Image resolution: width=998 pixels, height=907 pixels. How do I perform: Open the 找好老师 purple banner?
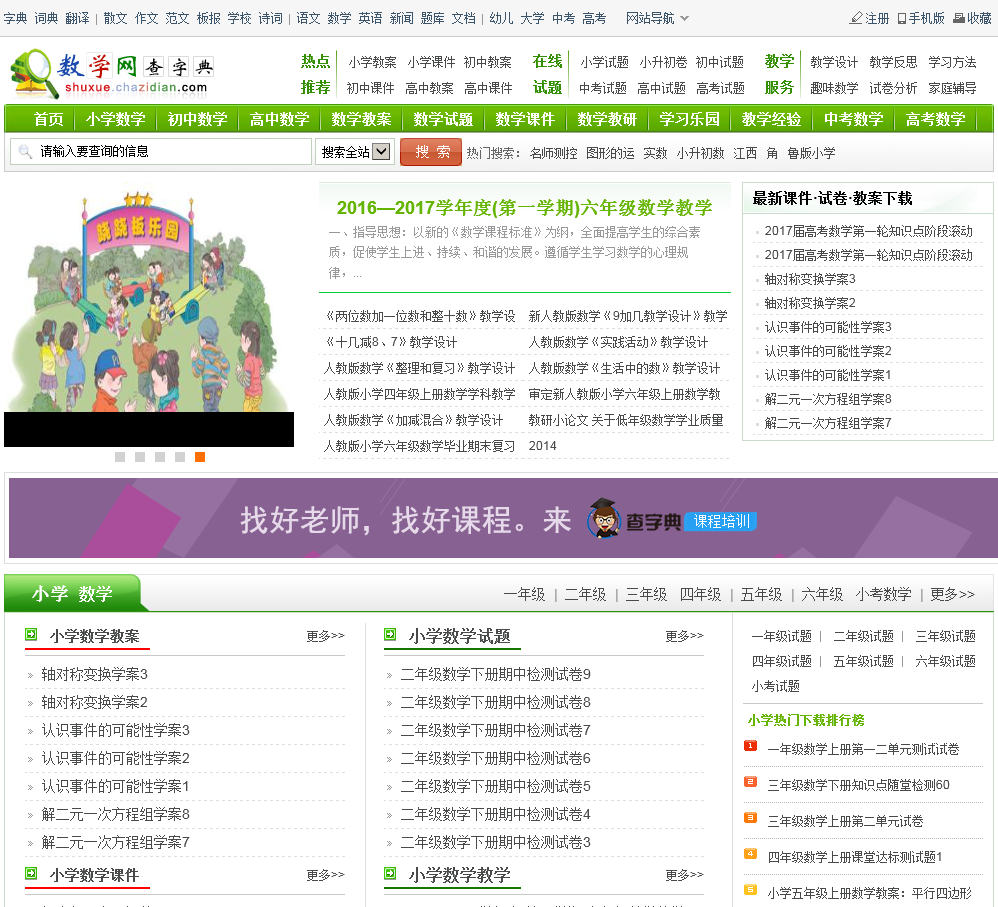[x=503, y=518]
